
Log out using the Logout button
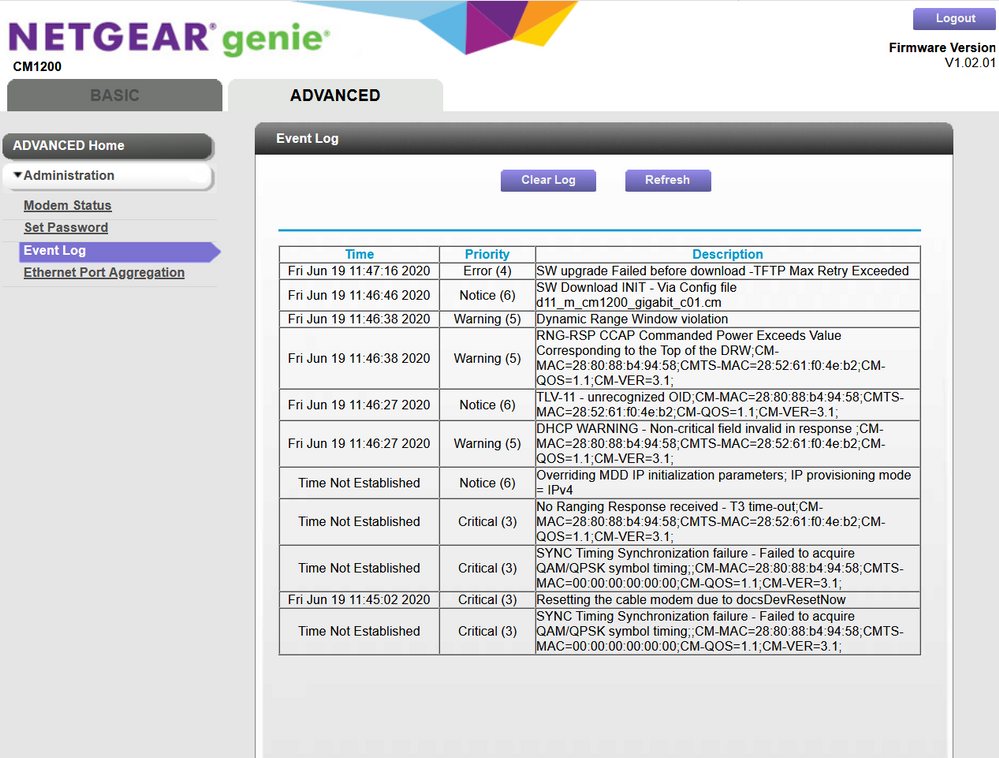point(955,19)
